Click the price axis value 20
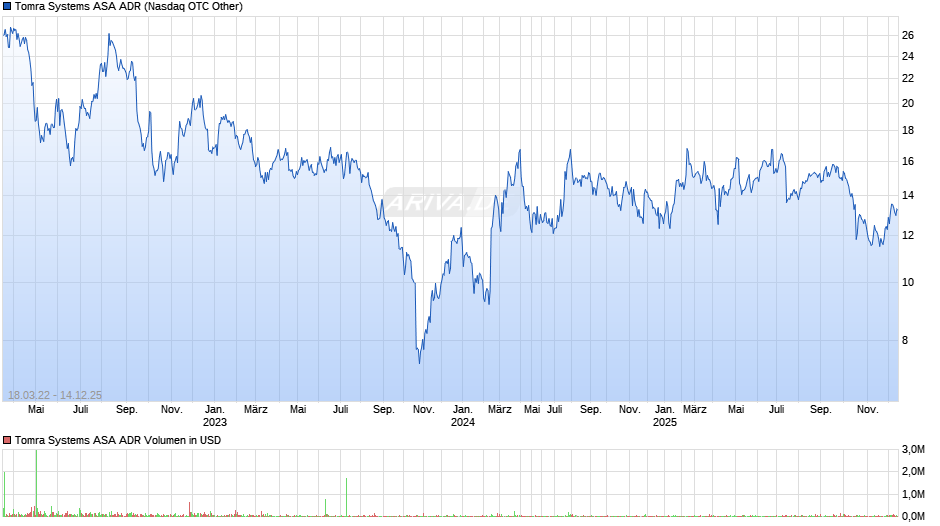 pos(908,103)
